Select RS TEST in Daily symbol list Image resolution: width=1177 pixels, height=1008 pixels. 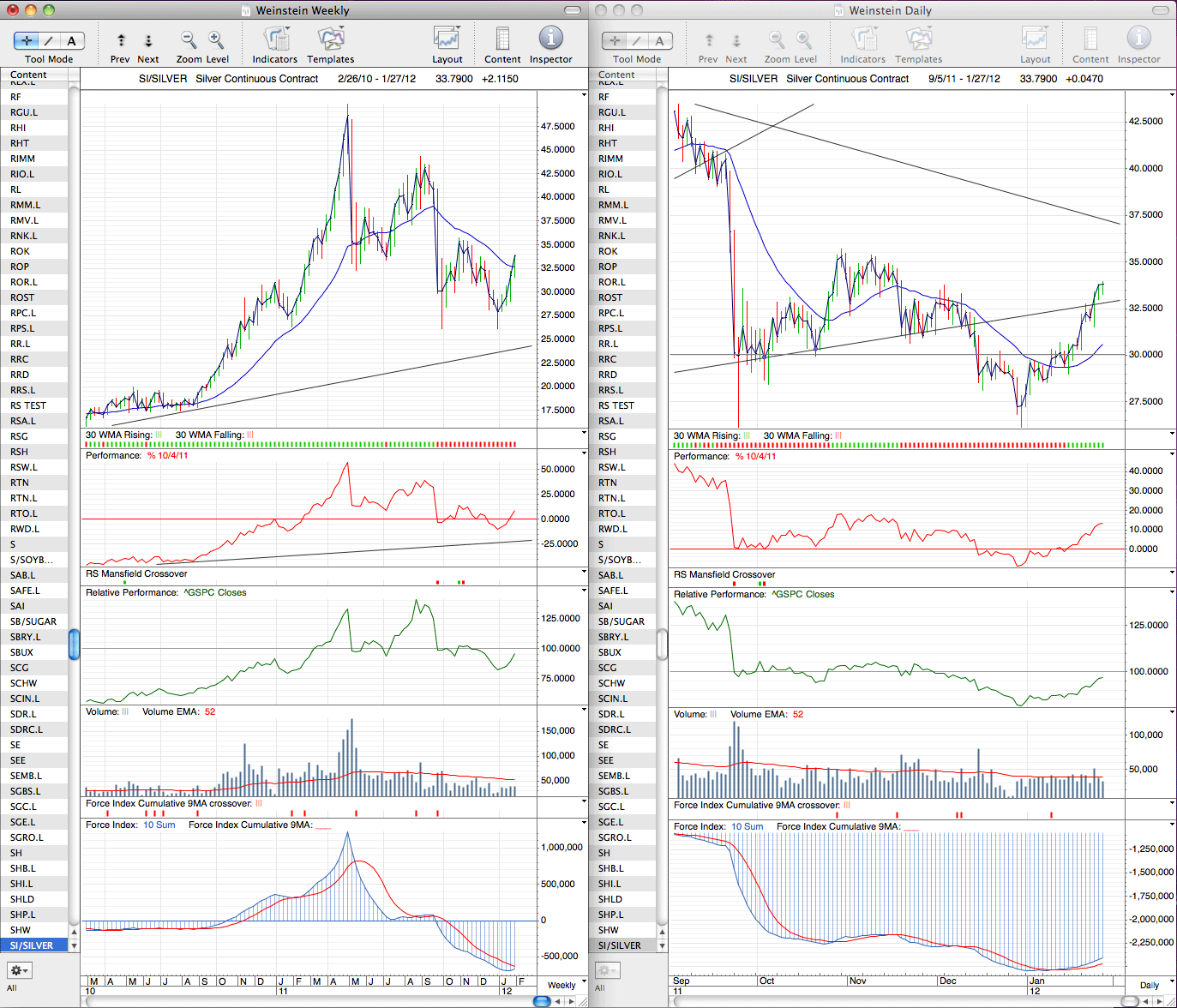[622, 405]
